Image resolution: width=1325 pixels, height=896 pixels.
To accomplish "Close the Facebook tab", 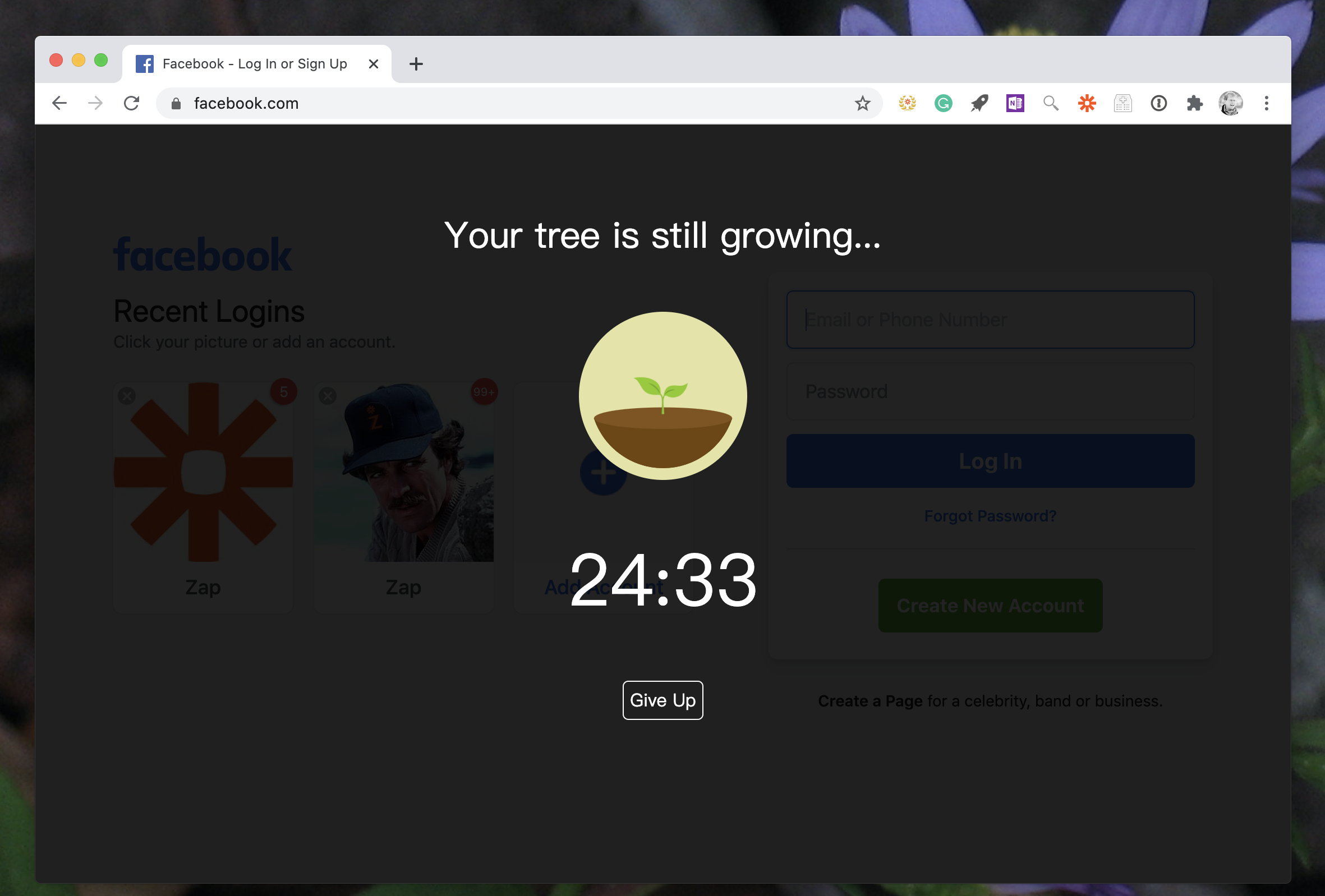I will 374,64.
